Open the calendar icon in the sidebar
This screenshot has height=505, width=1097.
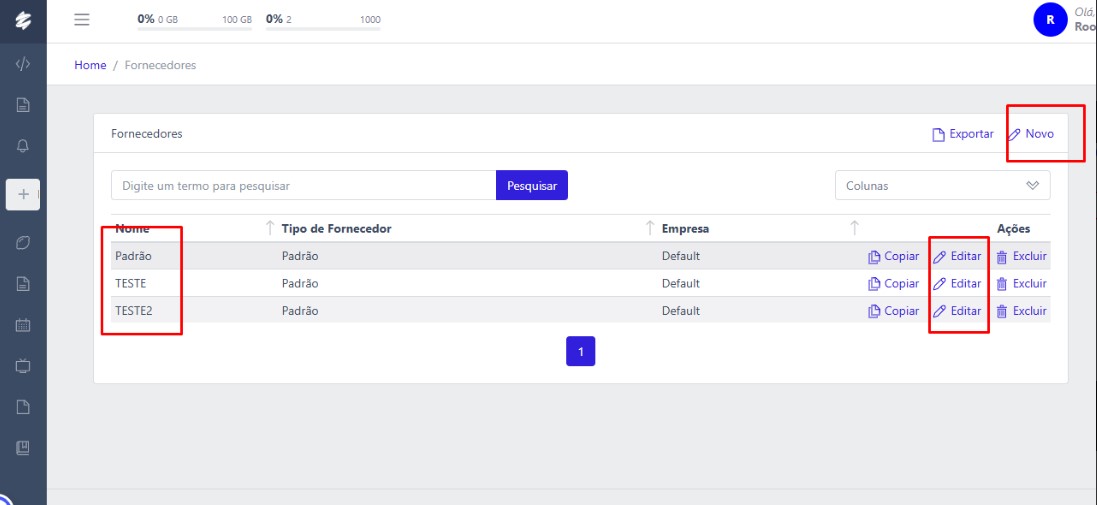point(23,325)
